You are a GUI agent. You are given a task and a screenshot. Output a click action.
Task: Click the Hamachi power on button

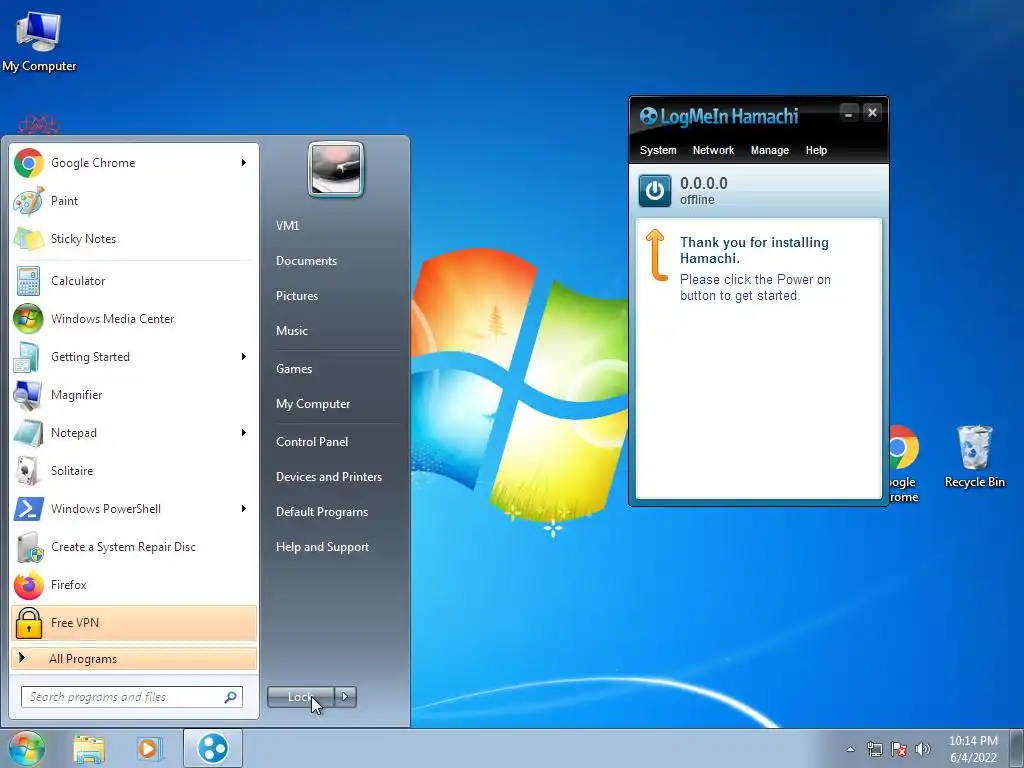[654, 191]
